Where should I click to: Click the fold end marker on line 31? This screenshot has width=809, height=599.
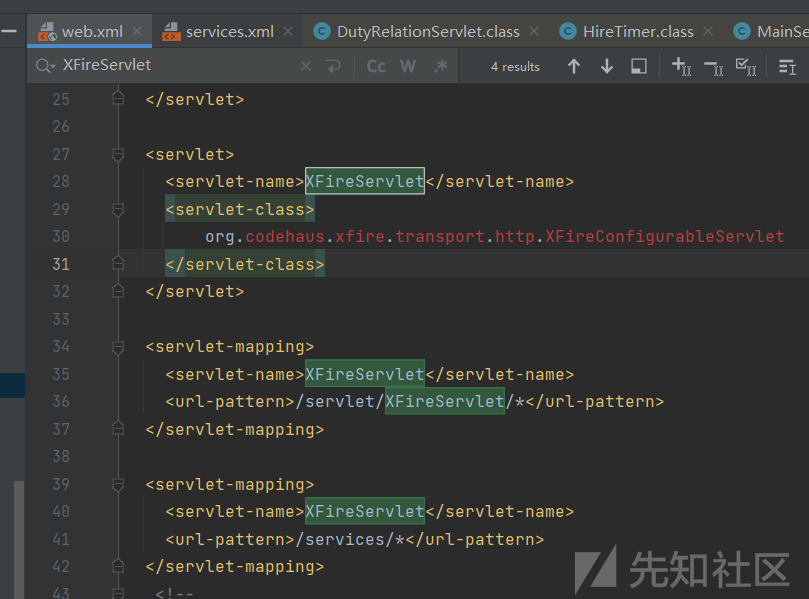coord(118,264)
